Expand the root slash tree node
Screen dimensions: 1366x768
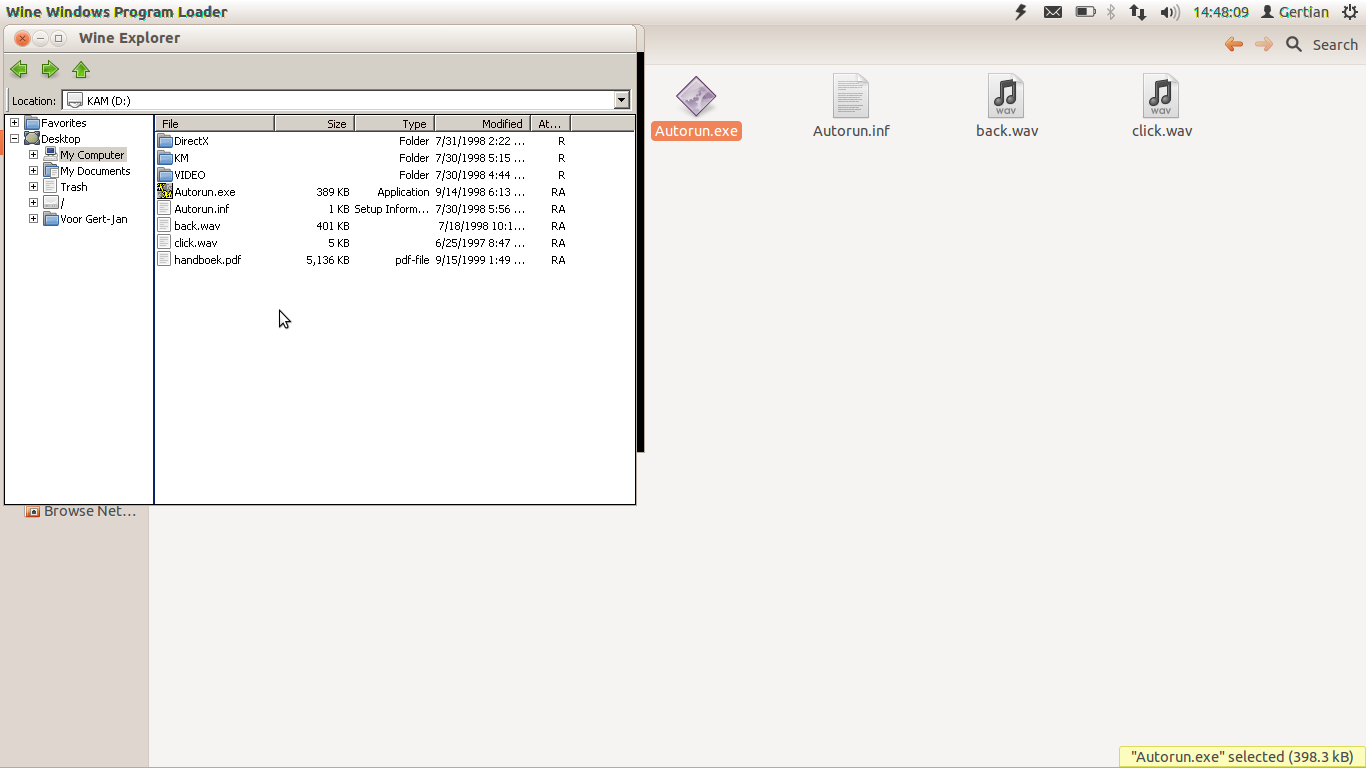click(x=33, y=203)
